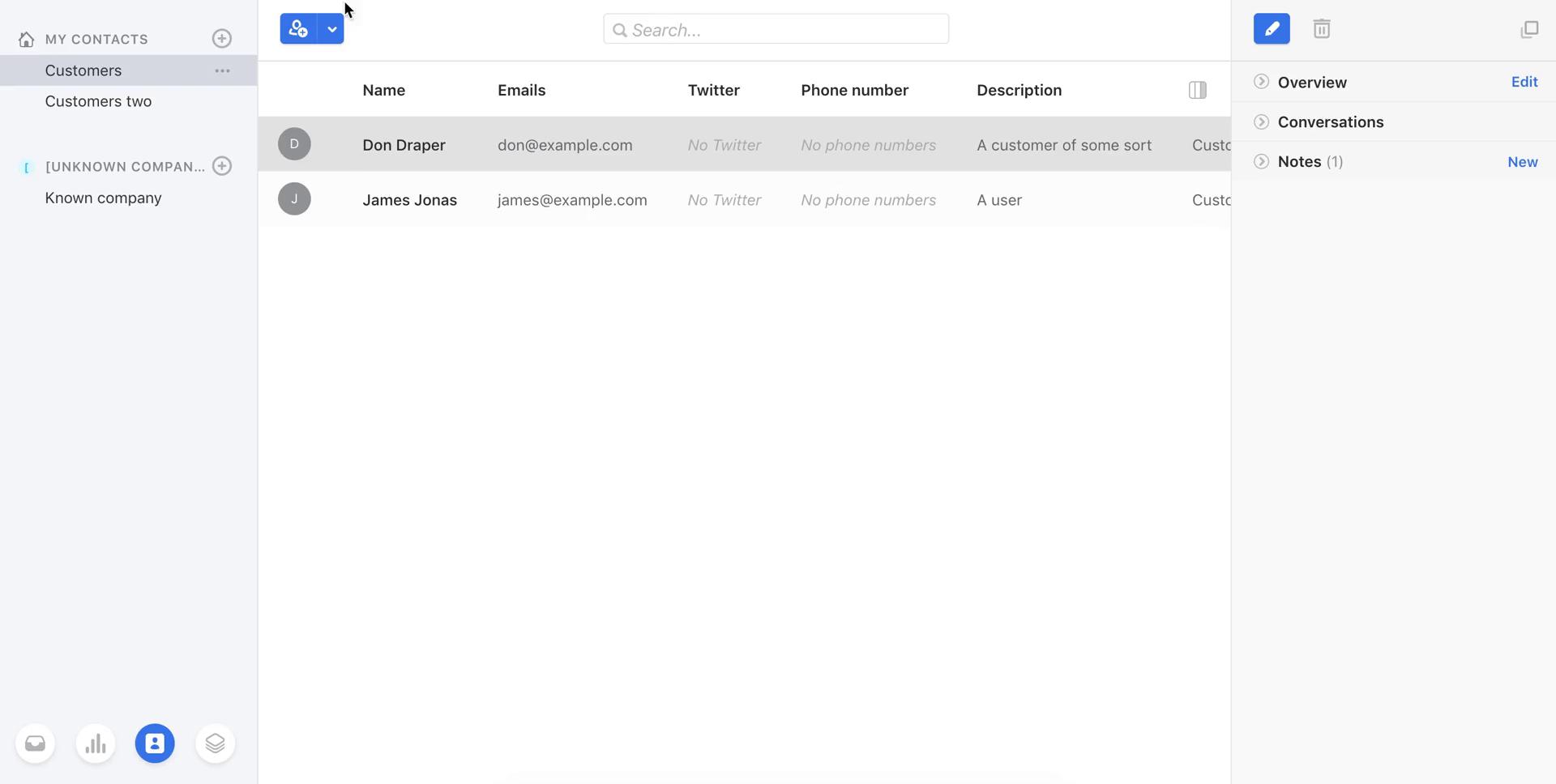Select the contacts icon in bottom navigation
Screen dimensions: 1556x784
(x=155, y=744)
